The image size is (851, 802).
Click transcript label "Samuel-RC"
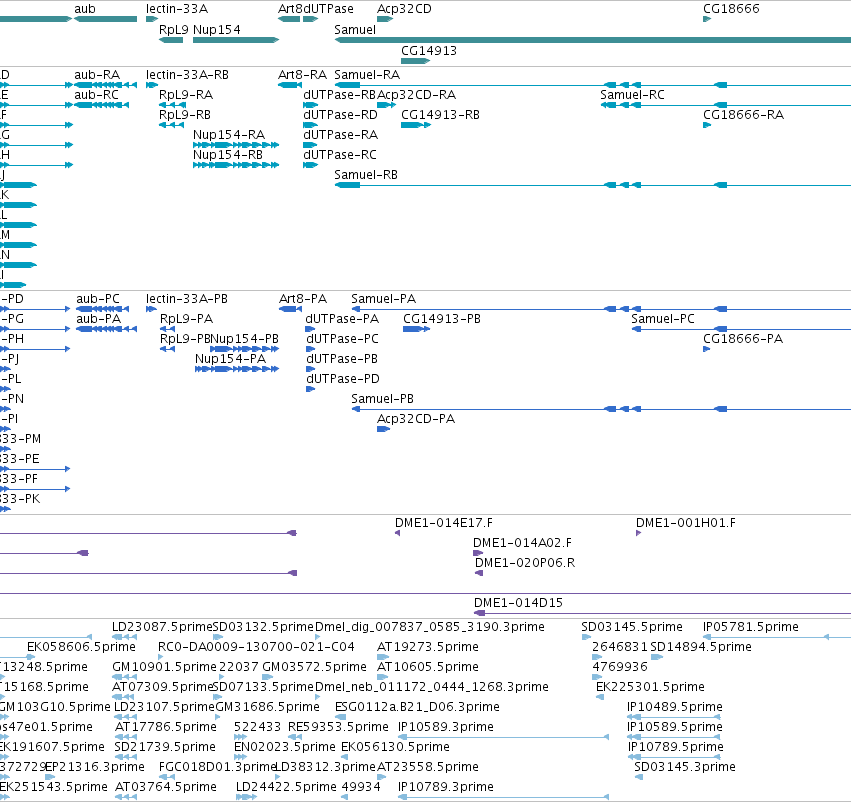coord(632,94)
